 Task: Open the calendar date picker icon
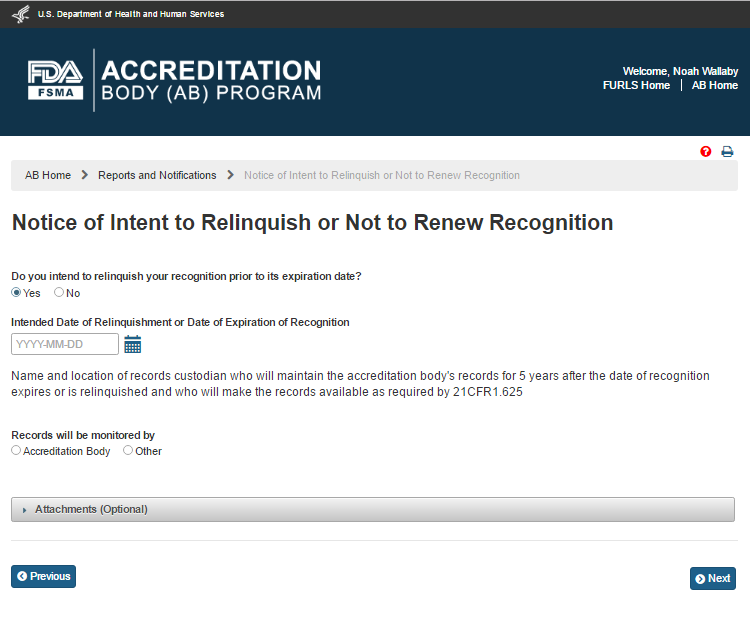click(132, 344)
